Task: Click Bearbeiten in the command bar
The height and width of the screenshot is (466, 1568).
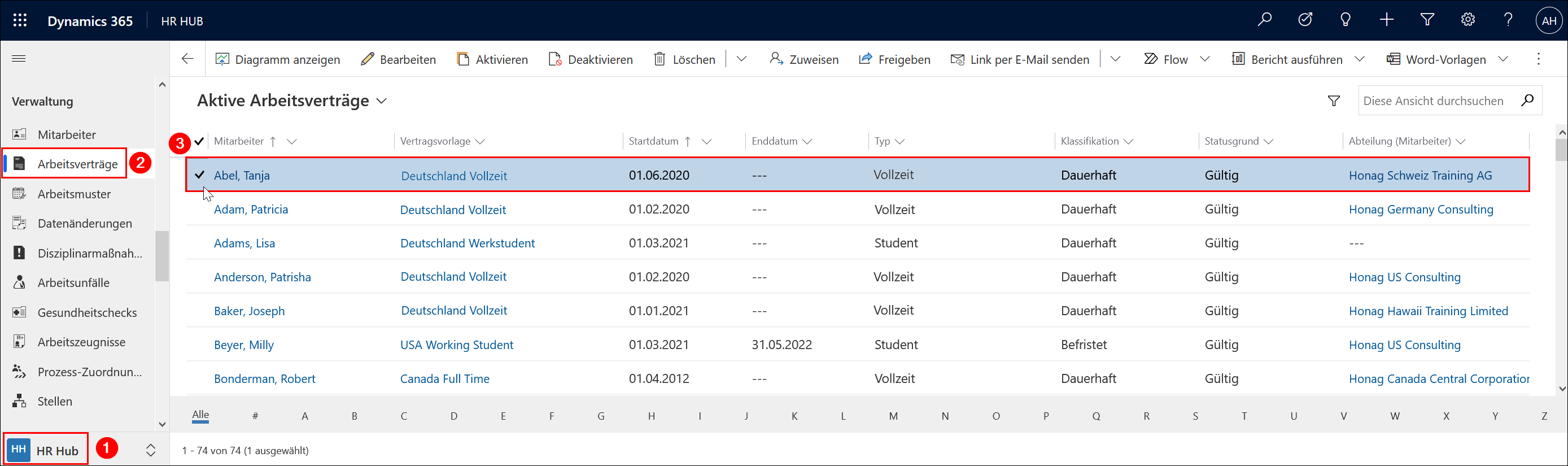Action: [398, 59]
